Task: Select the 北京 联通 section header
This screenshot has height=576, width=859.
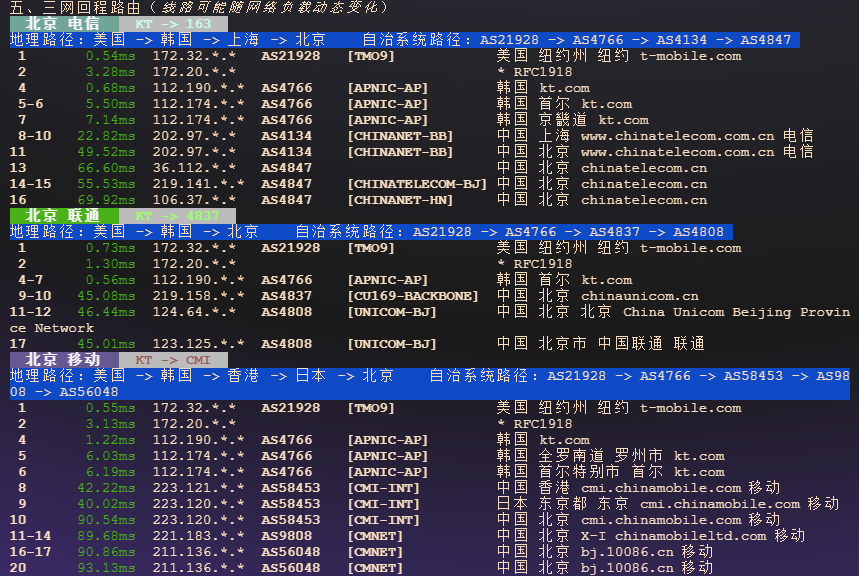Action: click(x=62, y=215)
